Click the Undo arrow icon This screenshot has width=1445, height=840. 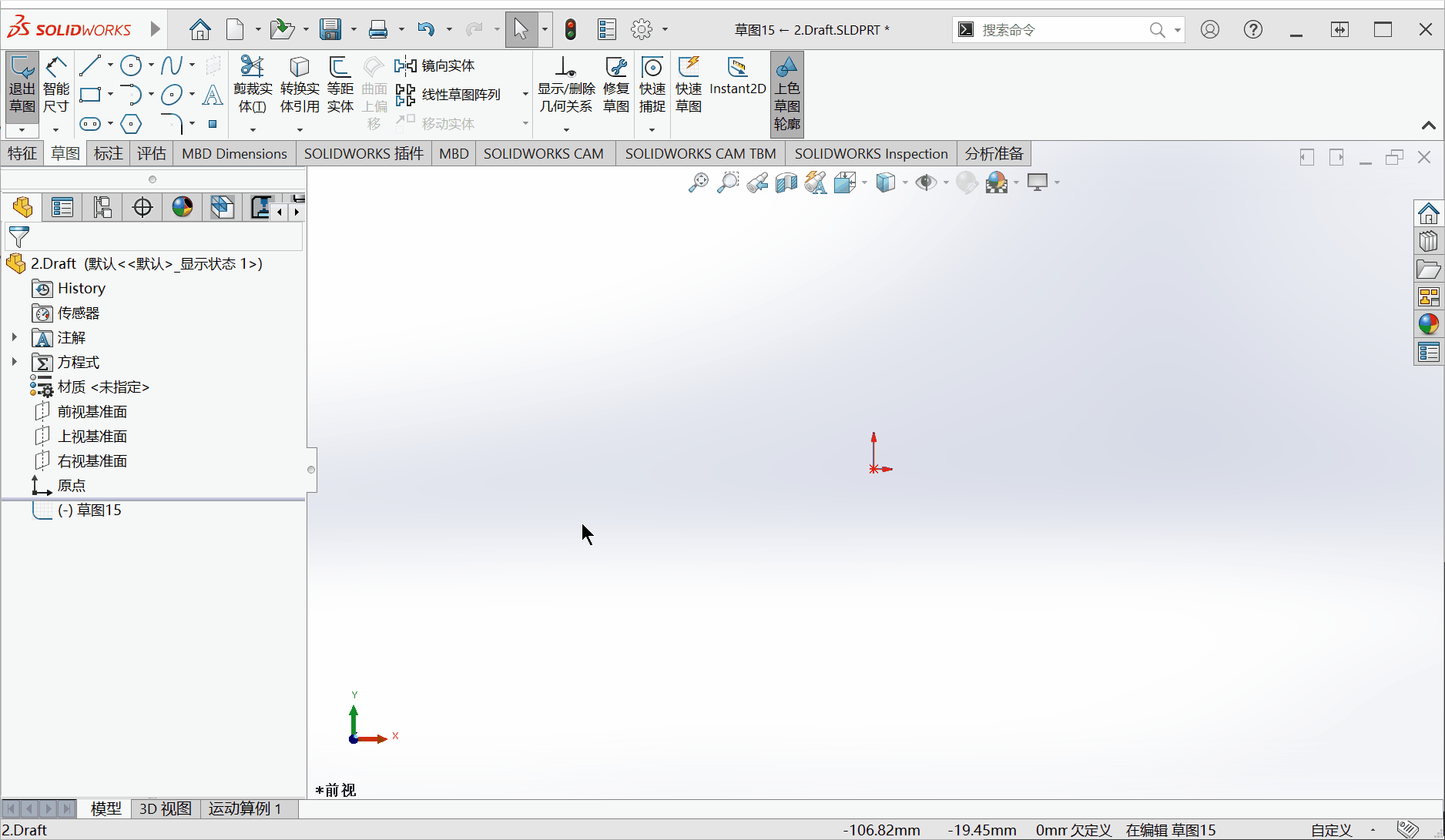click(x=426, y=30)
